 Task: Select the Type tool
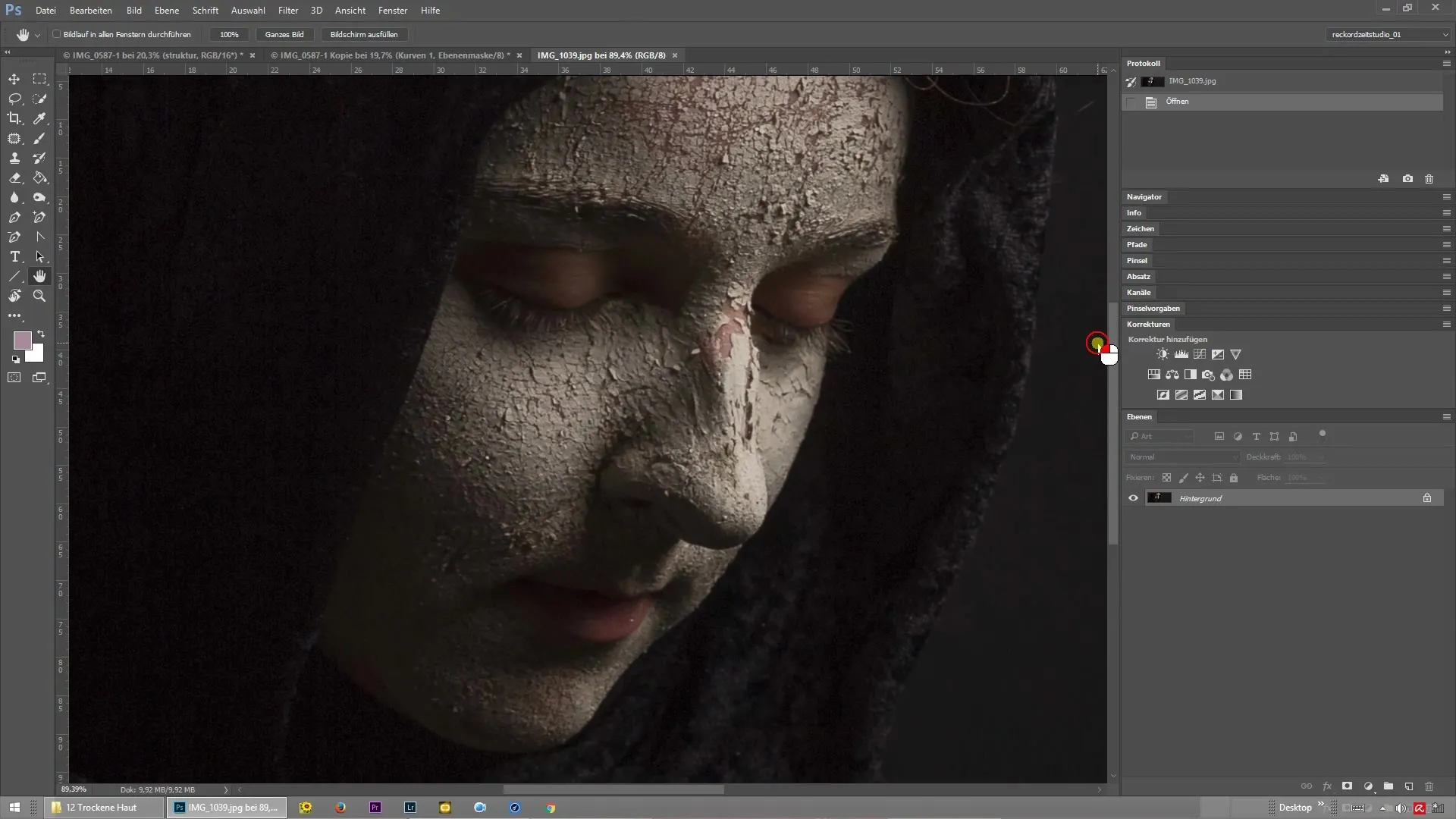click(14, 256)
